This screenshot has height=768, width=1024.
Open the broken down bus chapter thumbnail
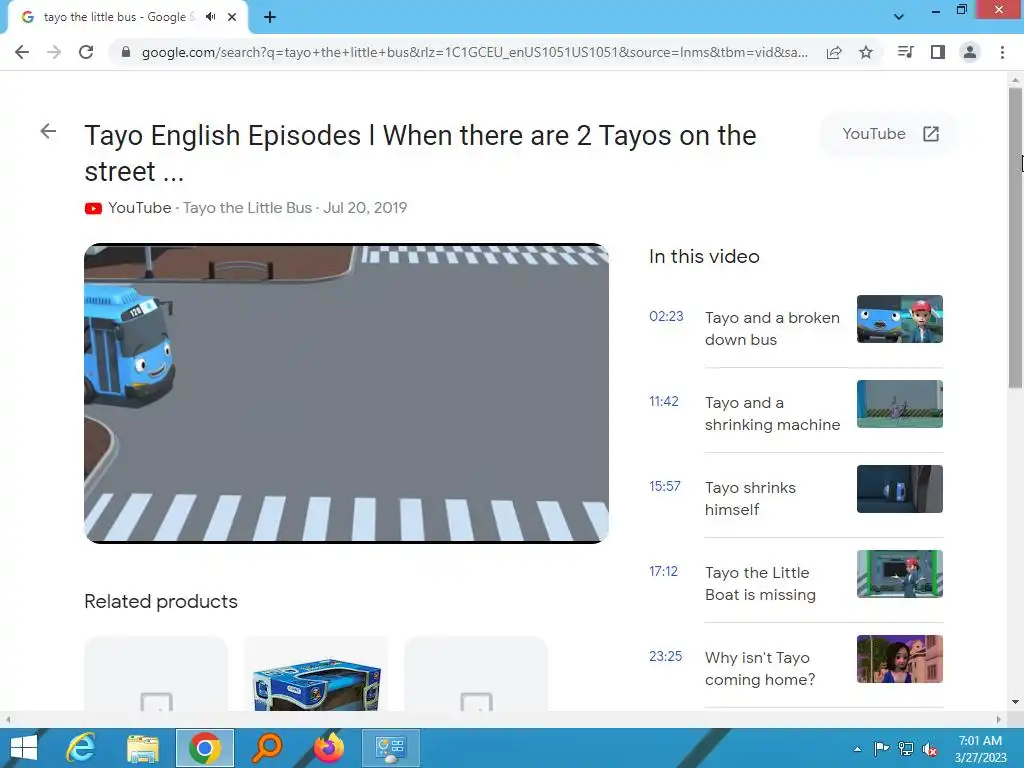click(x=899, y=319)
